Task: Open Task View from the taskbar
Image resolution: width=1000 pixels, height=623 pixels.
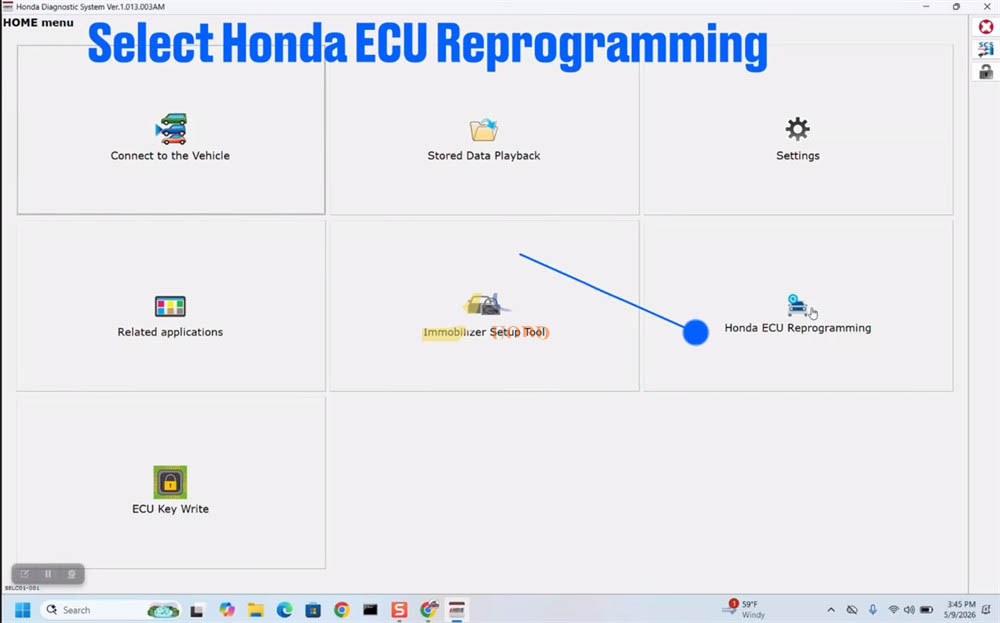Action: click(196, 610)
